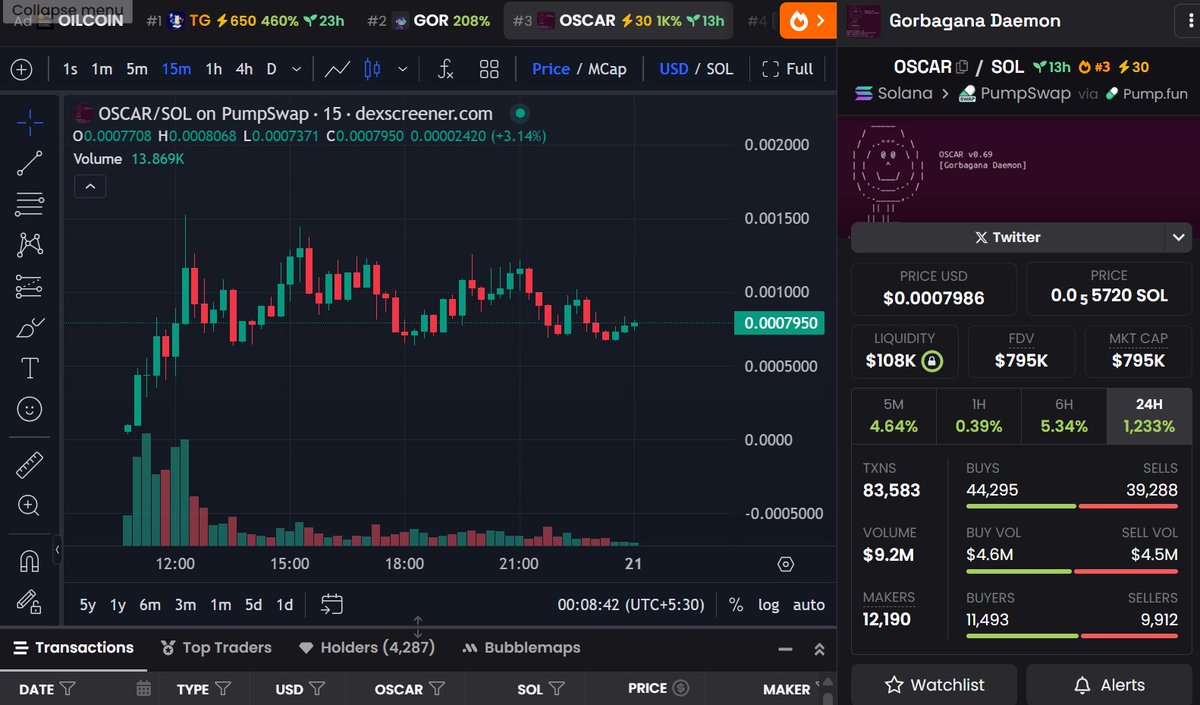Select the 6H stats period
The height and width of the screenshot is (705, 1200).
[x=1064, y=416]
